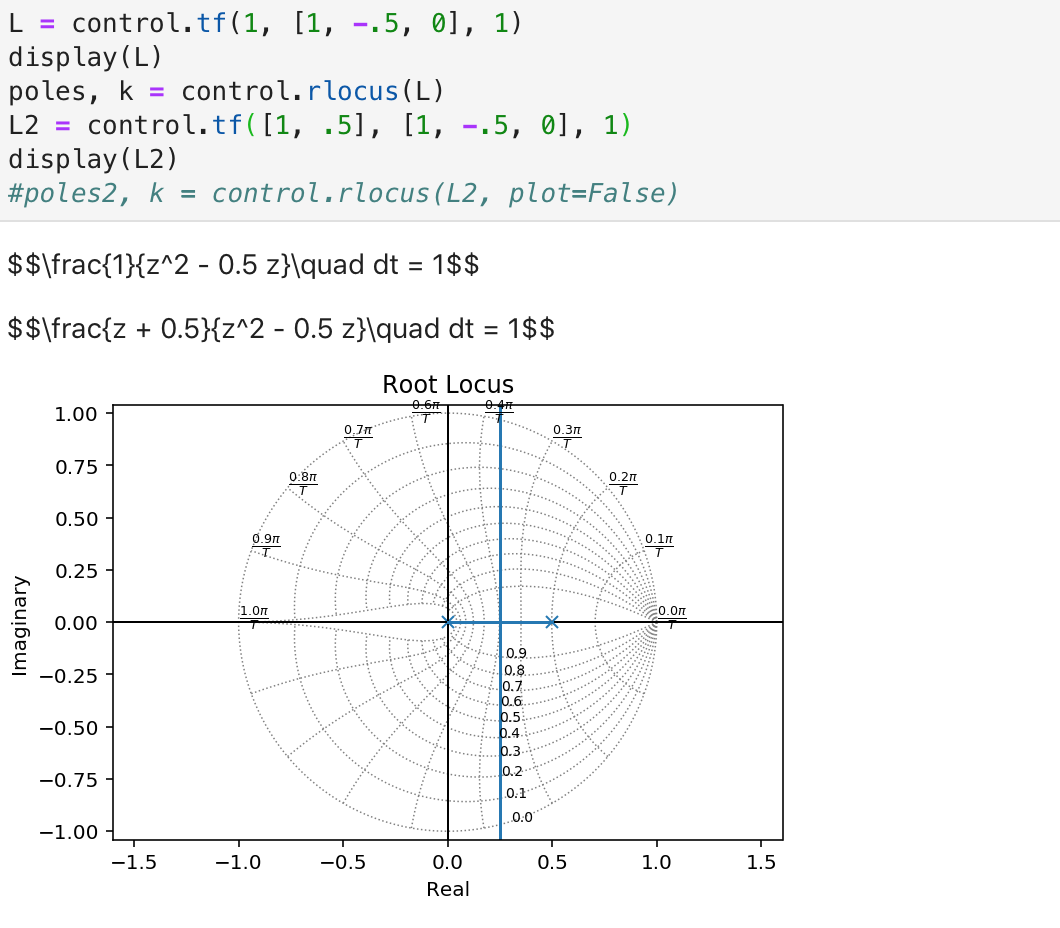Click the '0.9π/T' frequency label
The image size is (1060, 928).
pos(266,545)
